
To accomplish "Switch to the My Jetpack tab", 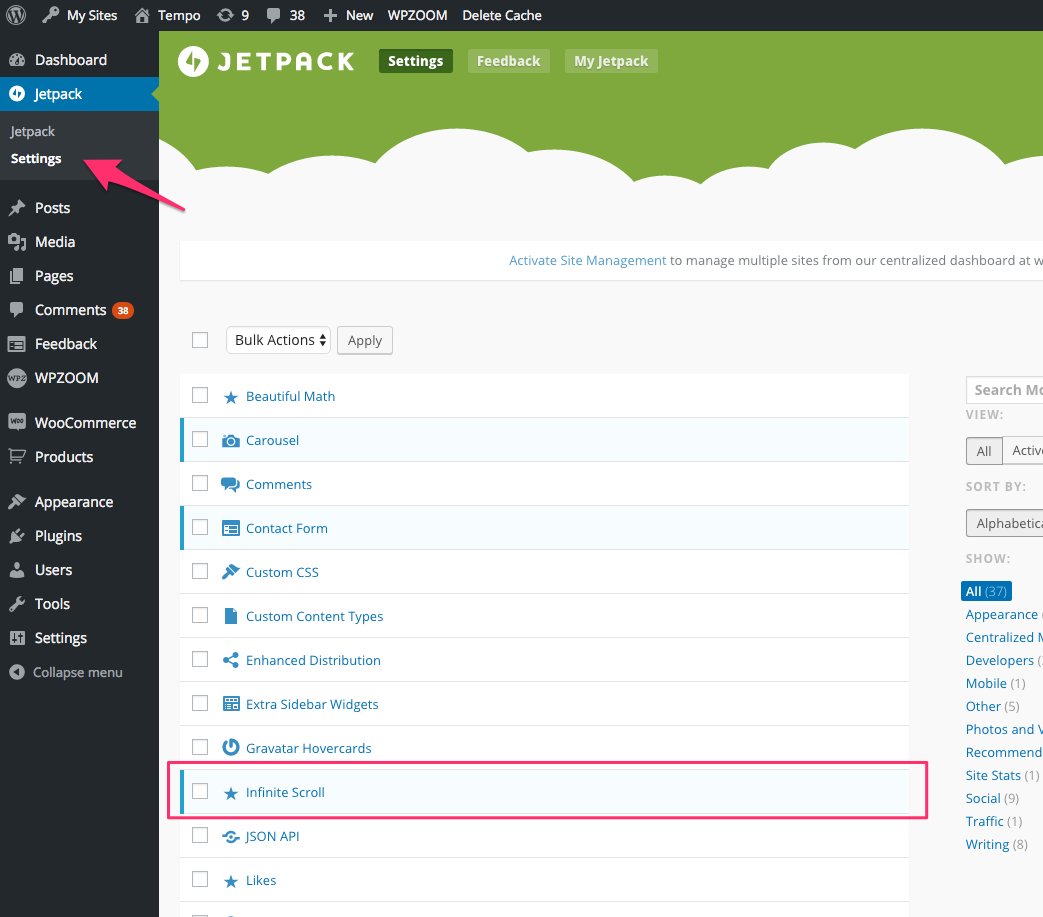I will pyautogui.click(x=611, y=61).
